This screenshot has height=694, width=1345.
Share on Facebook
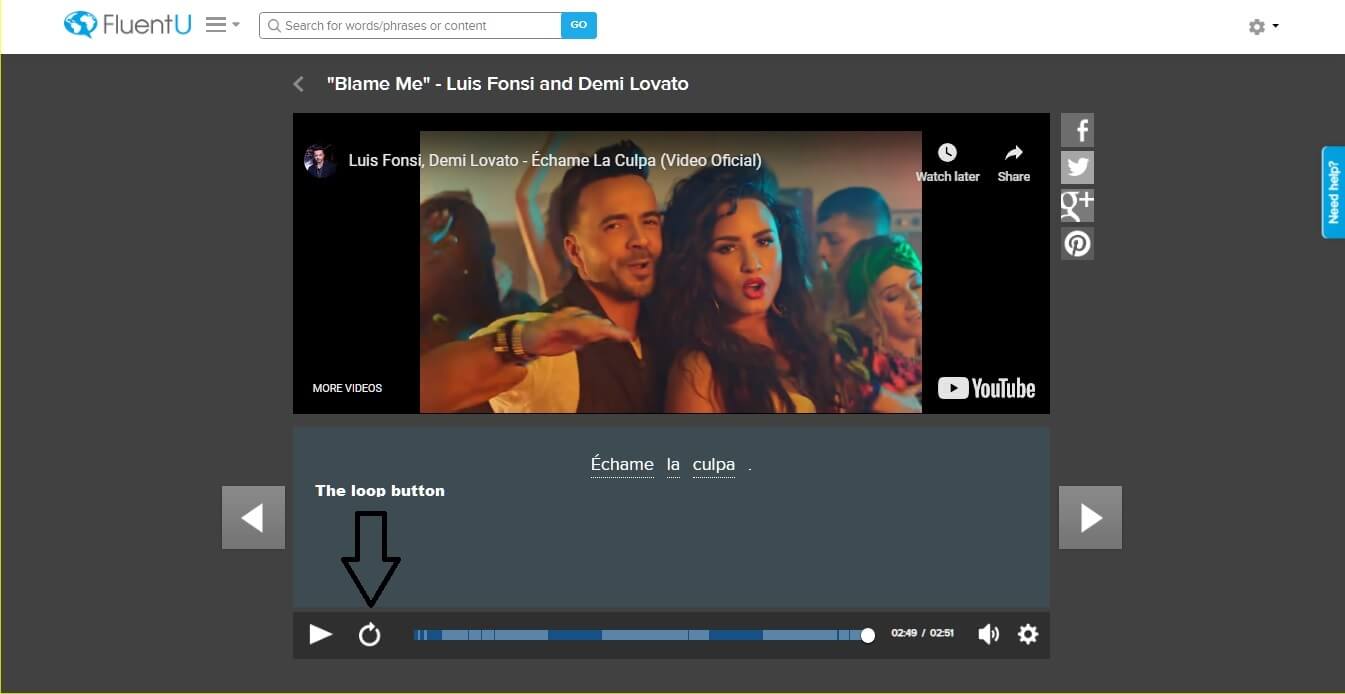pyautogui.click(x=1077, y=130)
